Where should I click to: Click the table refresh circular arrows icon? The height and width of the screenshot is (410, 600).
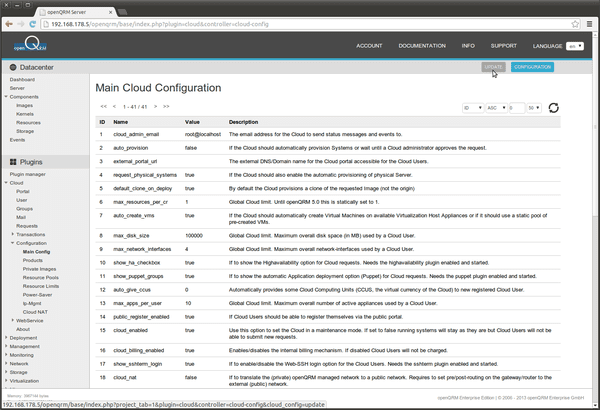[553, 108]
